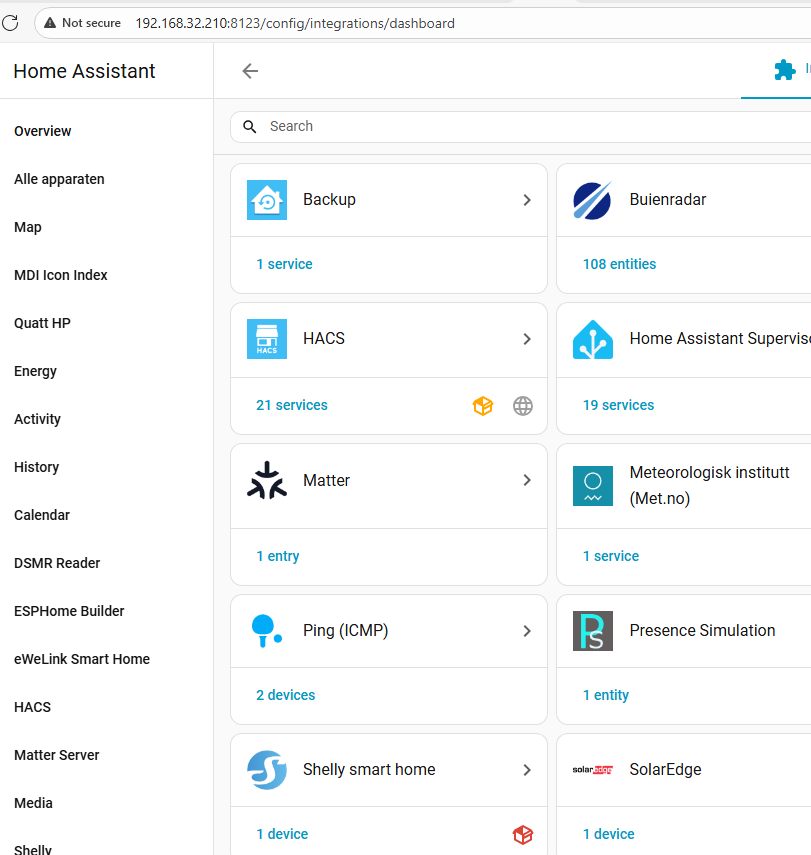Screen dimensions: 811x855
Task: Expand the Backup integration chevron
Action: pos(527,200)
